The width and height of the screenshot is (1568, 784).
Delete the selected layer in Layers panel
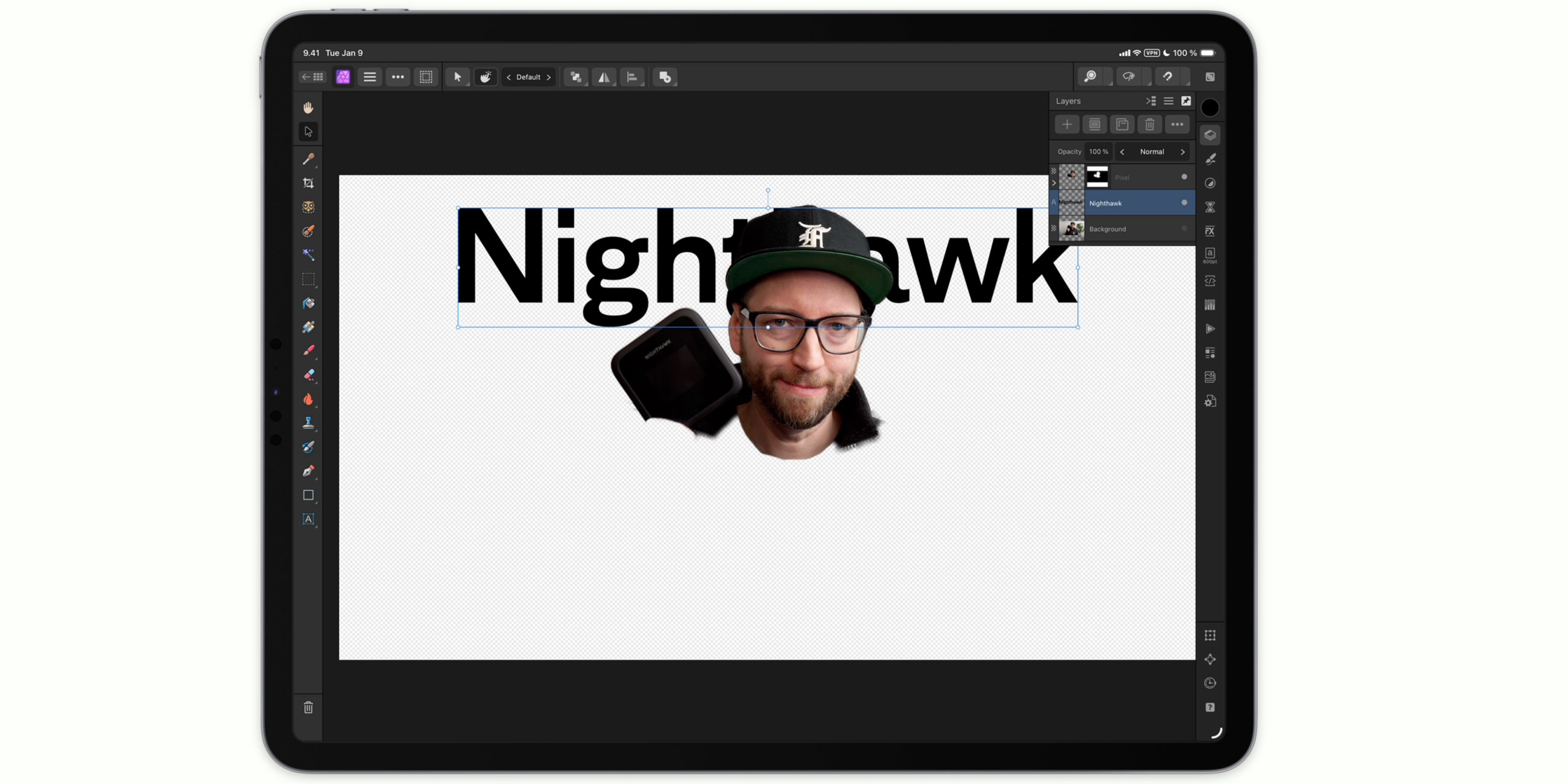pos(1150,125)
